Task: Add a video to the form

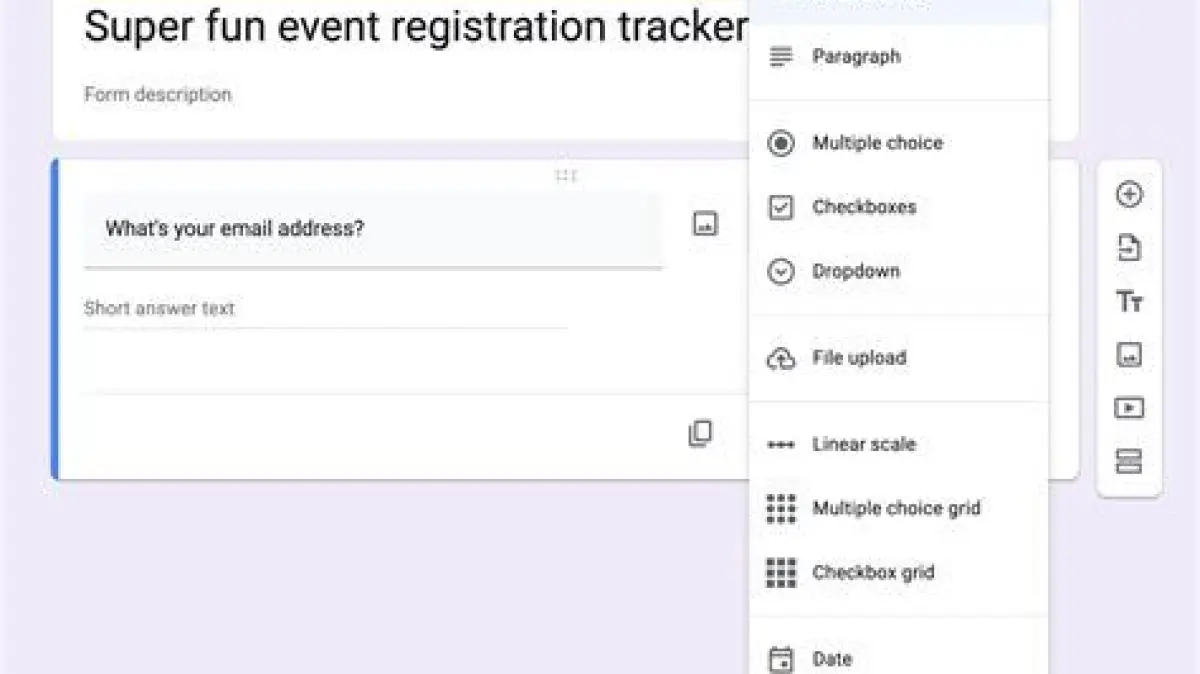Action: pyautogui.click(x=1129, y=408)
